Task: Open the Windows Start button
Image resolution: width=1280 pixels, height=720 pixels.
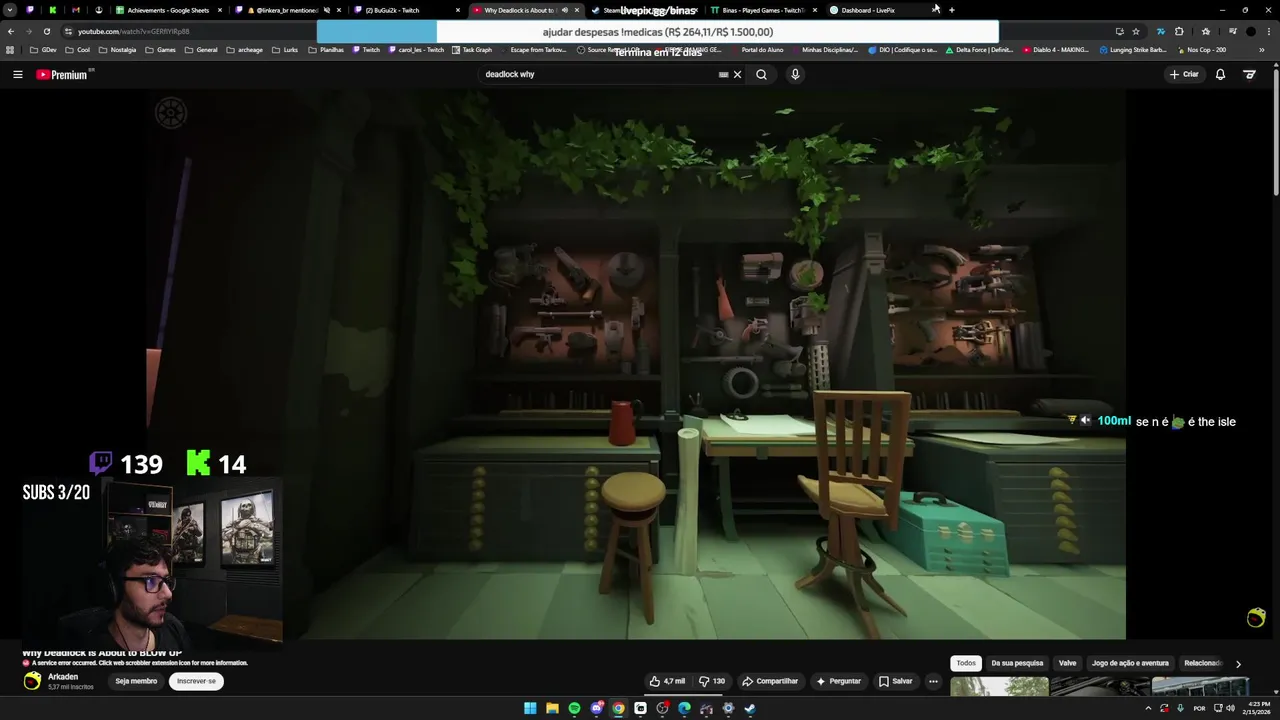Action: (x=530, y=708)
